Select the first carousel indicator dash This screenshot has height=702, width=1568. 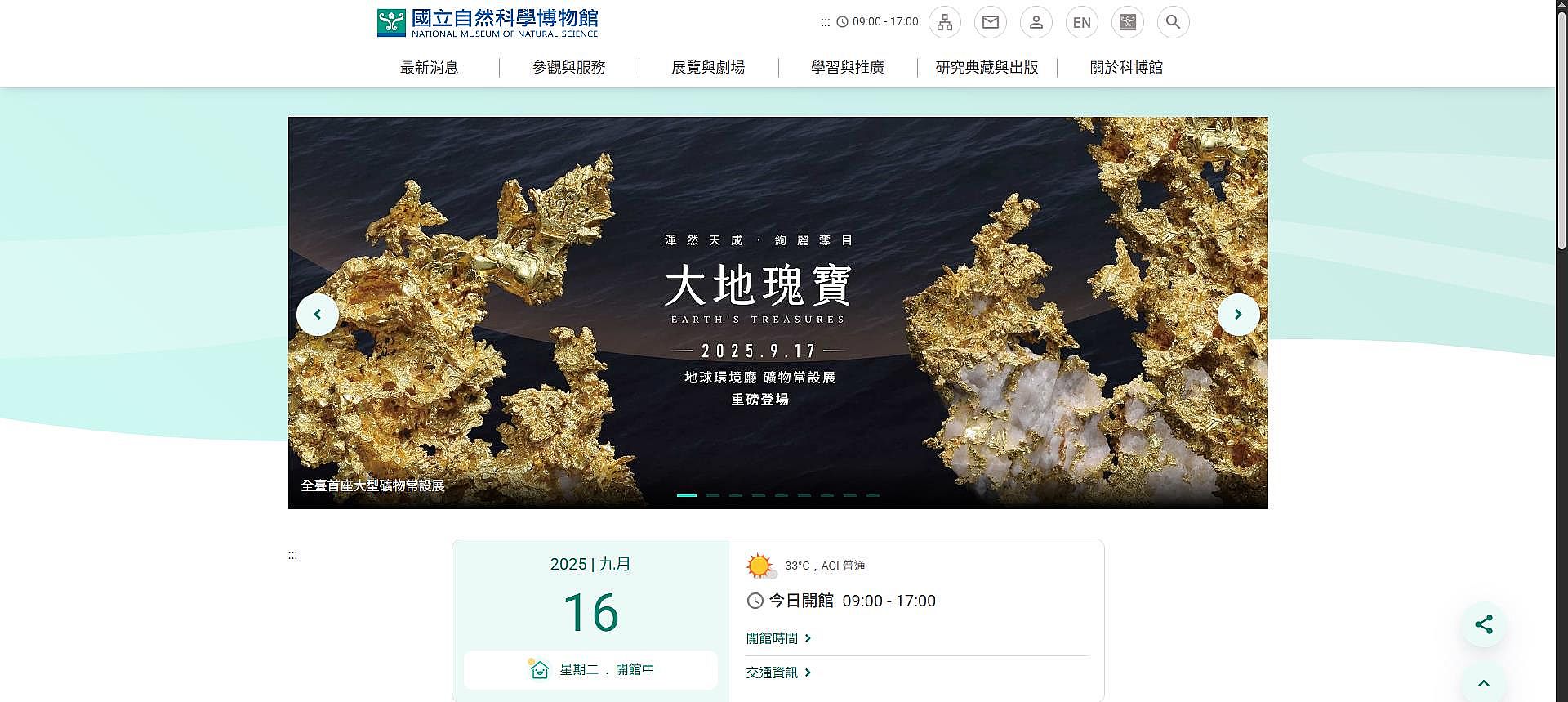click(x=687, y=495)
